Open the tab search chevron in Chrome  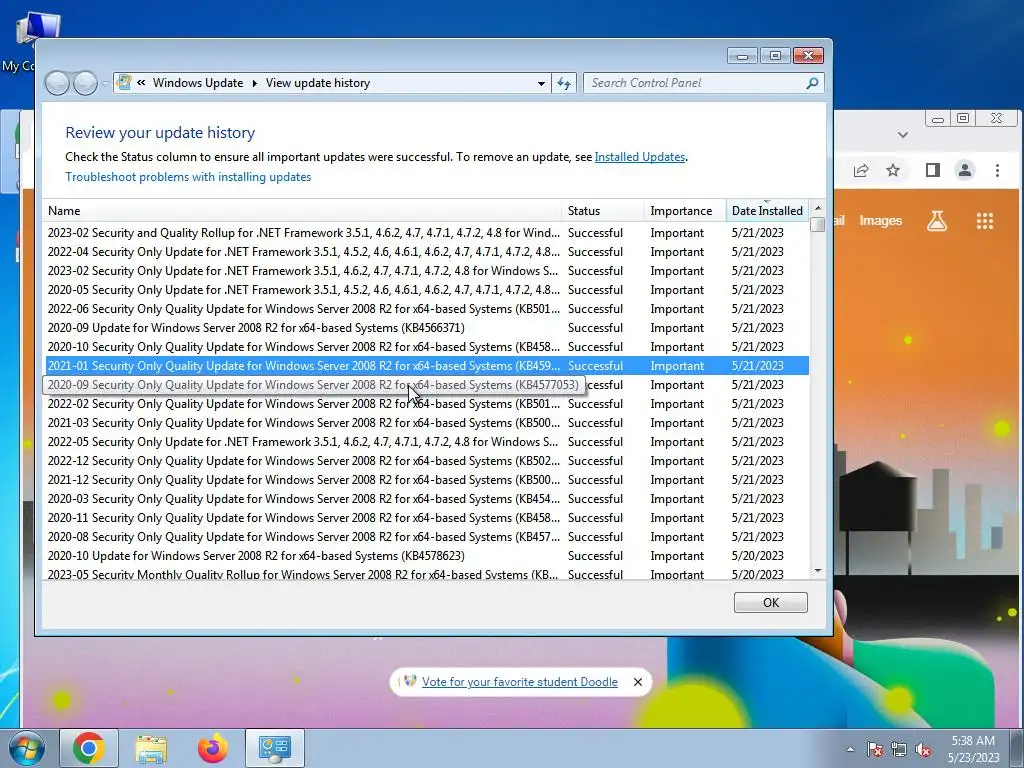[903, 135]
